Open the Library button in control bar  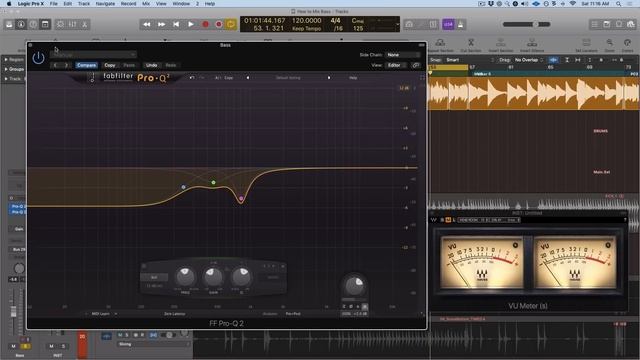9,24
